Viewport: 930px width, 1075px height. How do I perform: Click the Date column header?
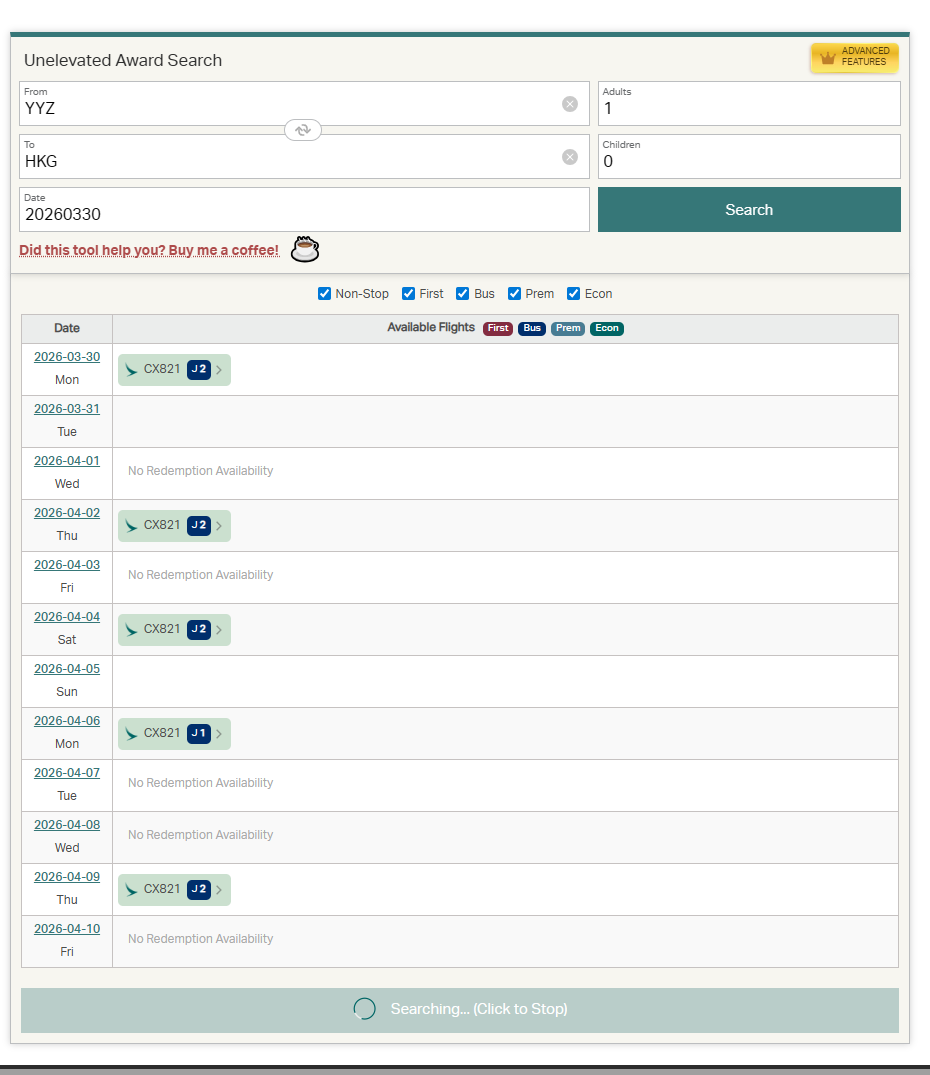(x=67, y=328)
